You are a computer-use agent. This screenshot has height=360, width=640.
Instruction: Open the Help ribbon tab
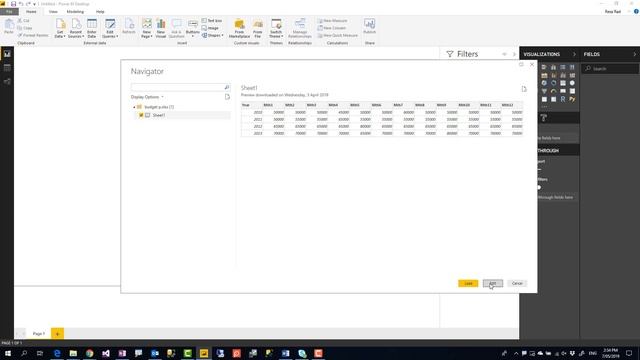100,12
